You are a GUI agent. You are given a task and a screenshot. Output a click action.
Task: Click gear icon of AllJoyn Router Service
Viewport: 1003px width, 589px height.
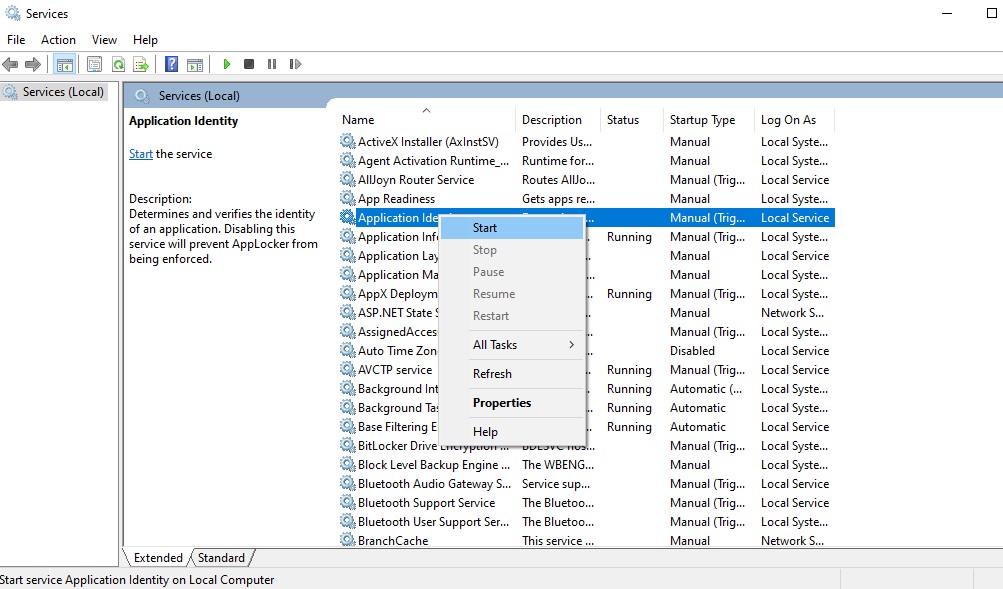point(347,179)
